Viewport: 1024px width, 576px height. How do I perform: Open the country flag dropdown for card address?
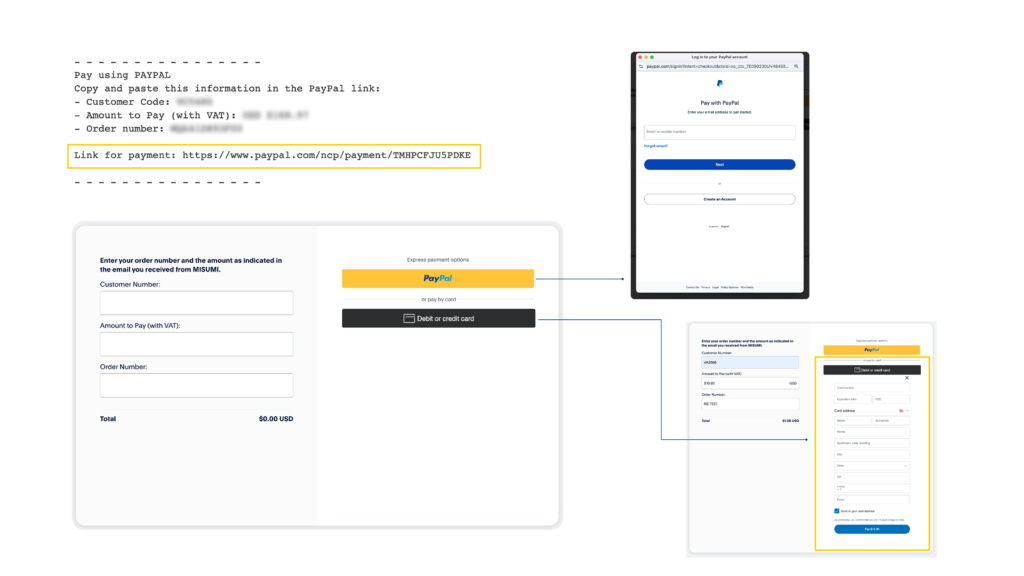pos(903,410)
